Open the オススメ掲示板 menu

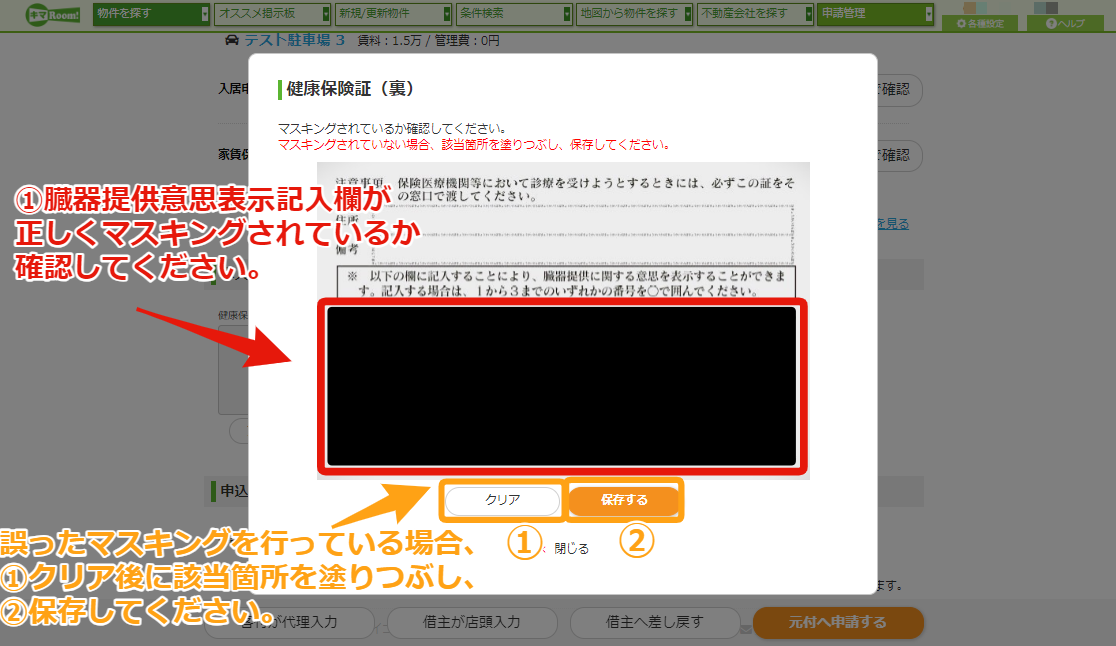[x=273, y=14]
